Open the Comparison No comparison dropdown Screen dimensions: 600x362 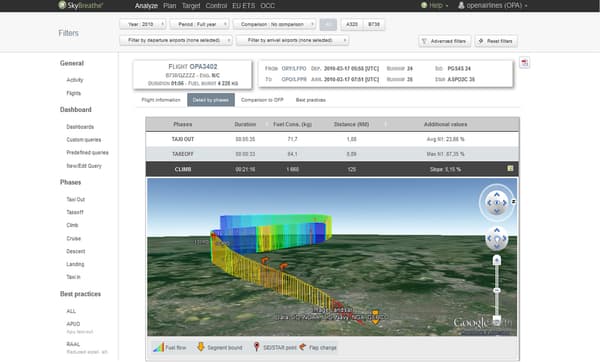point(274,24)
